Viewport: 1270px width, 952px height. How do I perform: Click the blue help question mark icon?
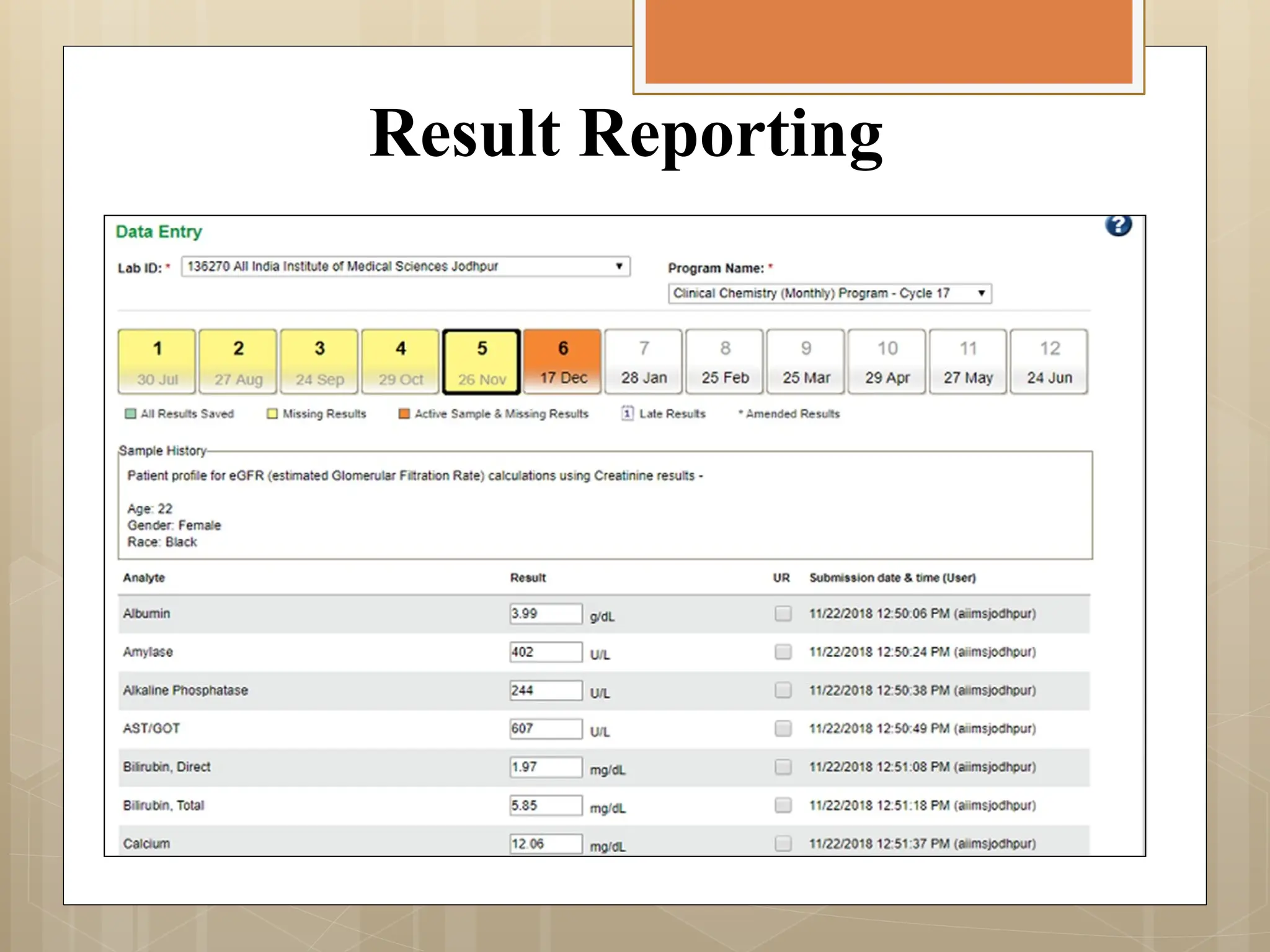click(1118, 225)
